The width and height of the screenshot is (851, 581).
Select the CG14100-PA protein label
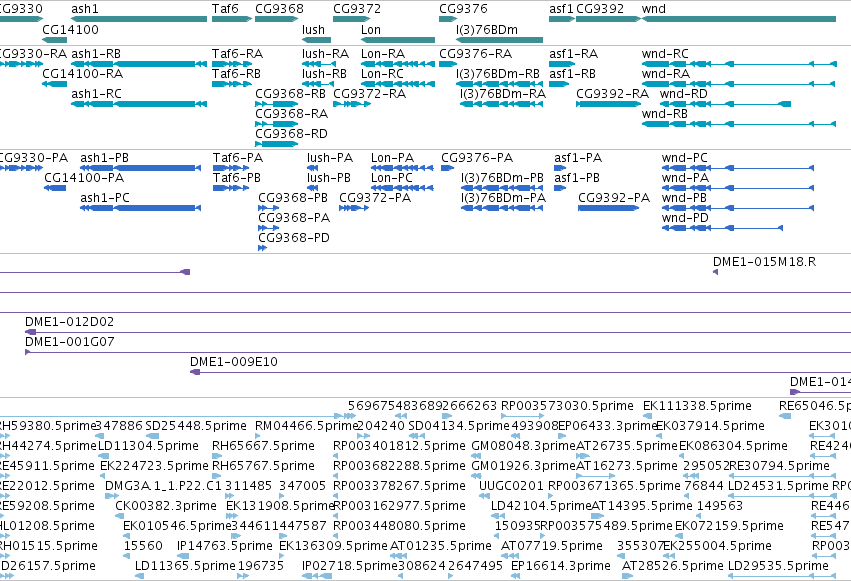coord(84,178)
